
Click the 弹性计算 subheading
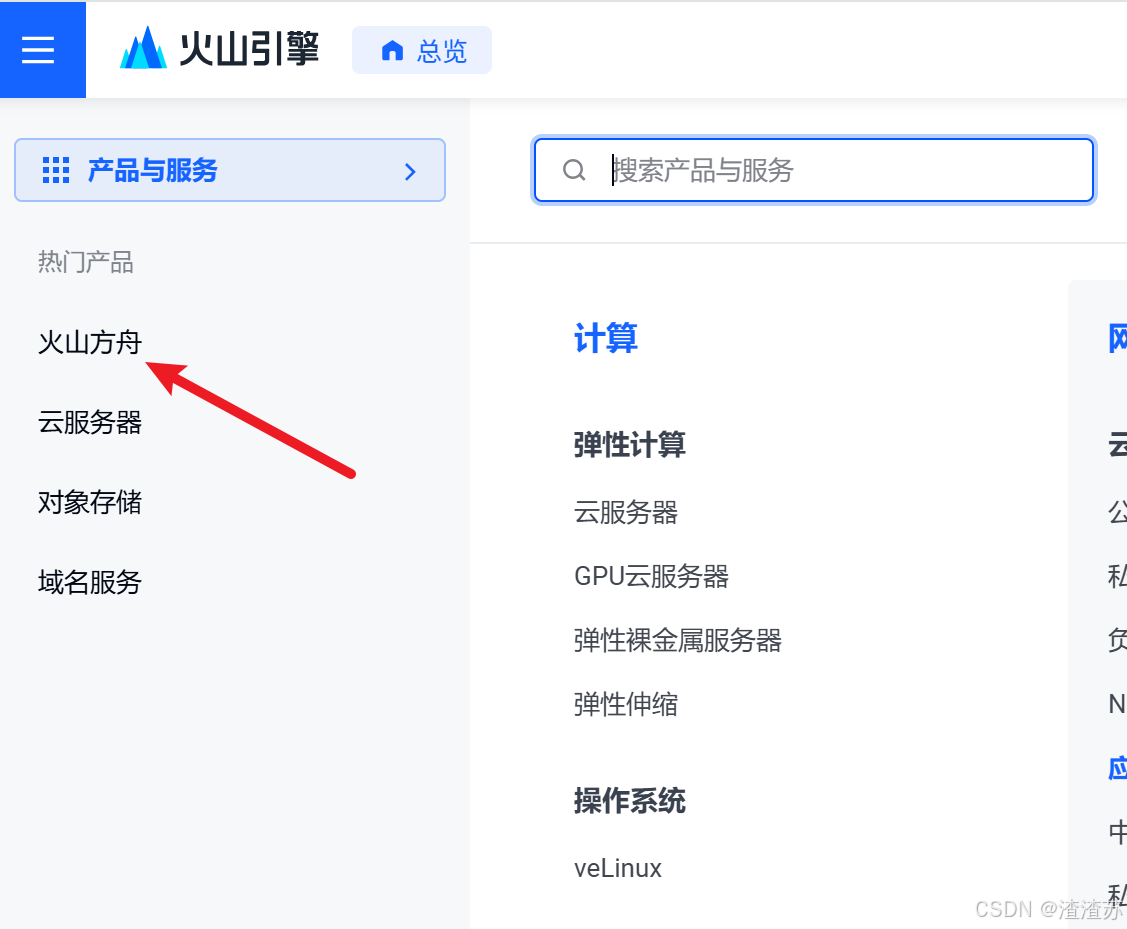[630, 445]
